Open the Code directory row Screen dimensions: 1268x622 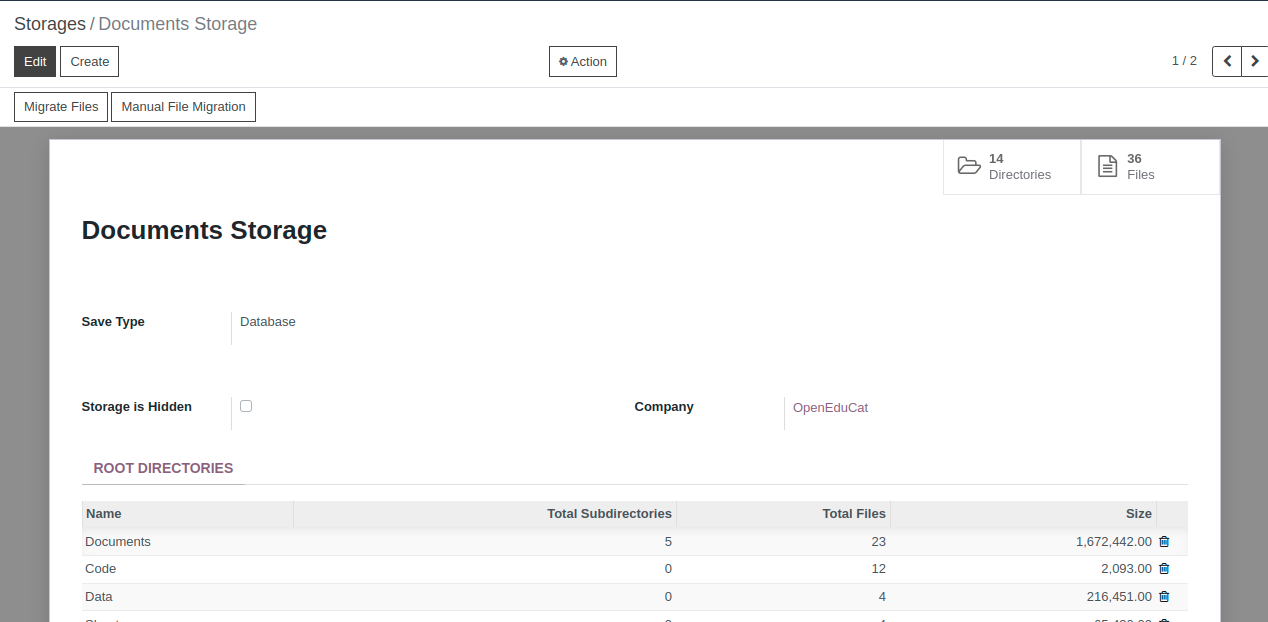(635, 569)
